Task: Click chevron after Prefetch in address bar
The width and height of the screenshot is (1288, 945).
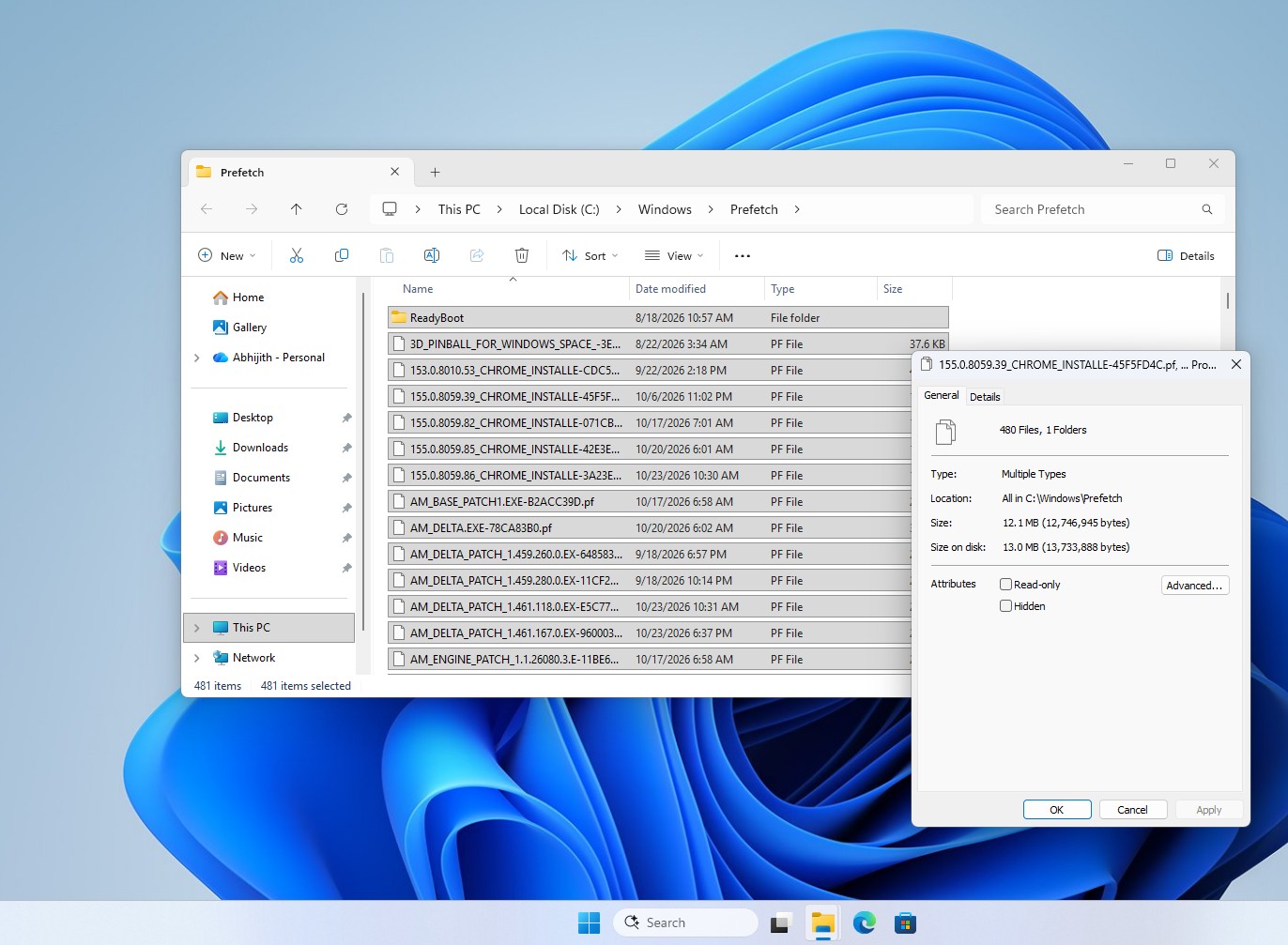Action: click(797, 209)
